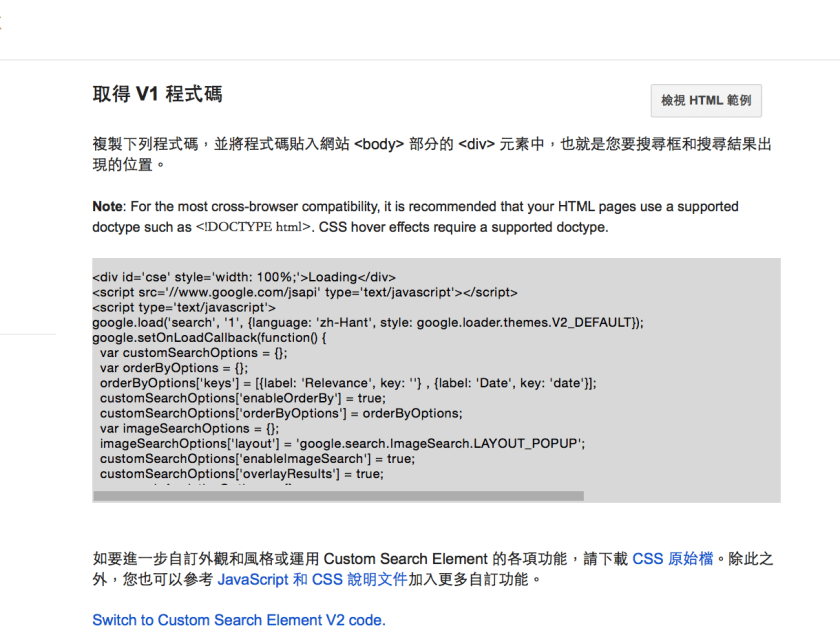
Task: Click the div id='cse' code line
Action: tap(244, 277)
